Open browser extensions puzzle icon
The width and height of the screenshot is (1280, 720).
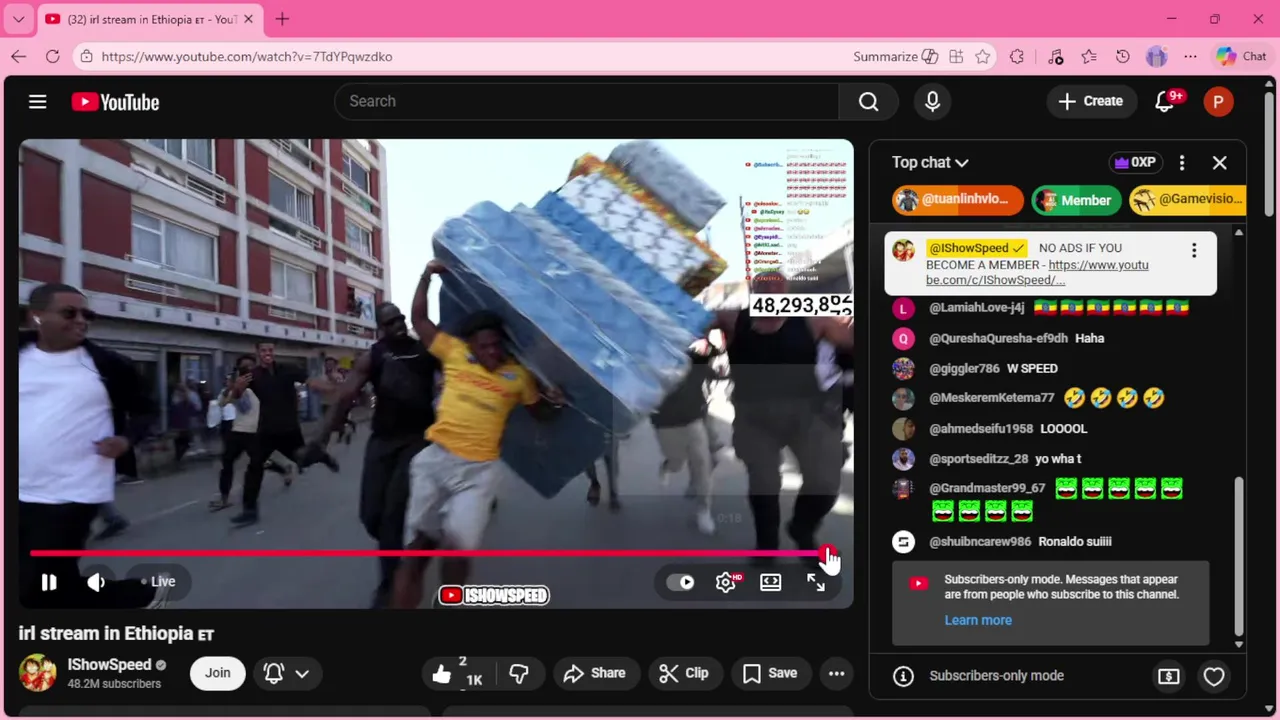click(1017, 57)
